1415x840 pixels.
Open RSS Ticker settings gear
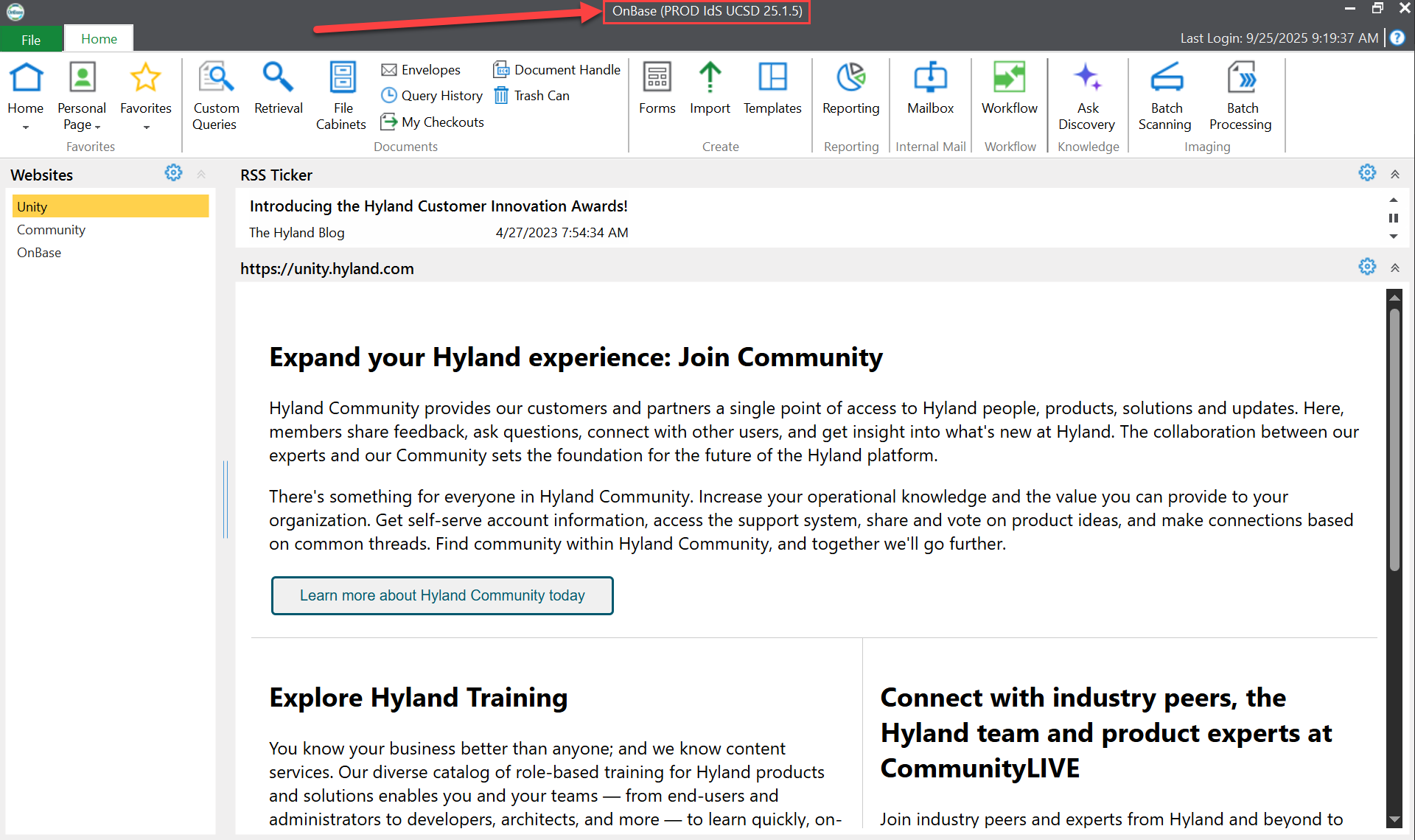click(x=1367, y=173)
